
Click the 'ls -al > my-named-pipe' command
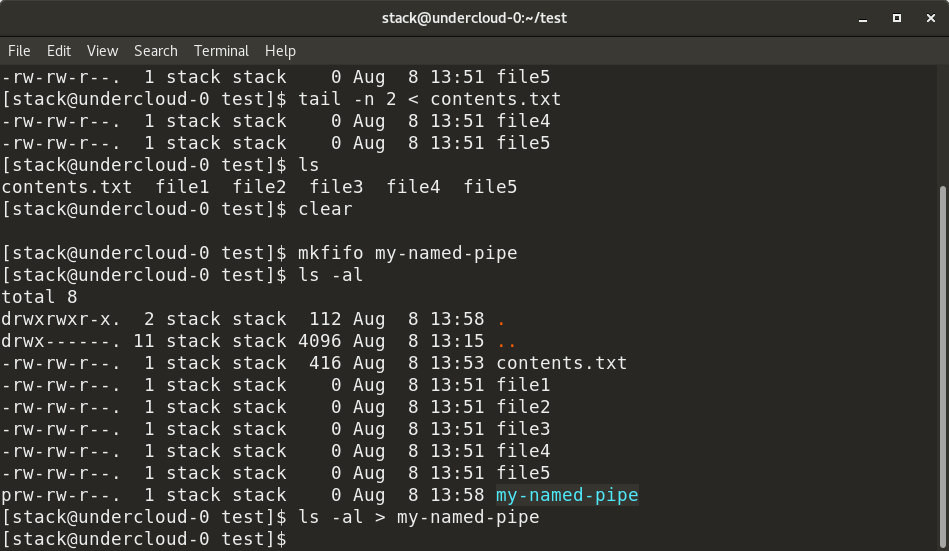(418, 517)
